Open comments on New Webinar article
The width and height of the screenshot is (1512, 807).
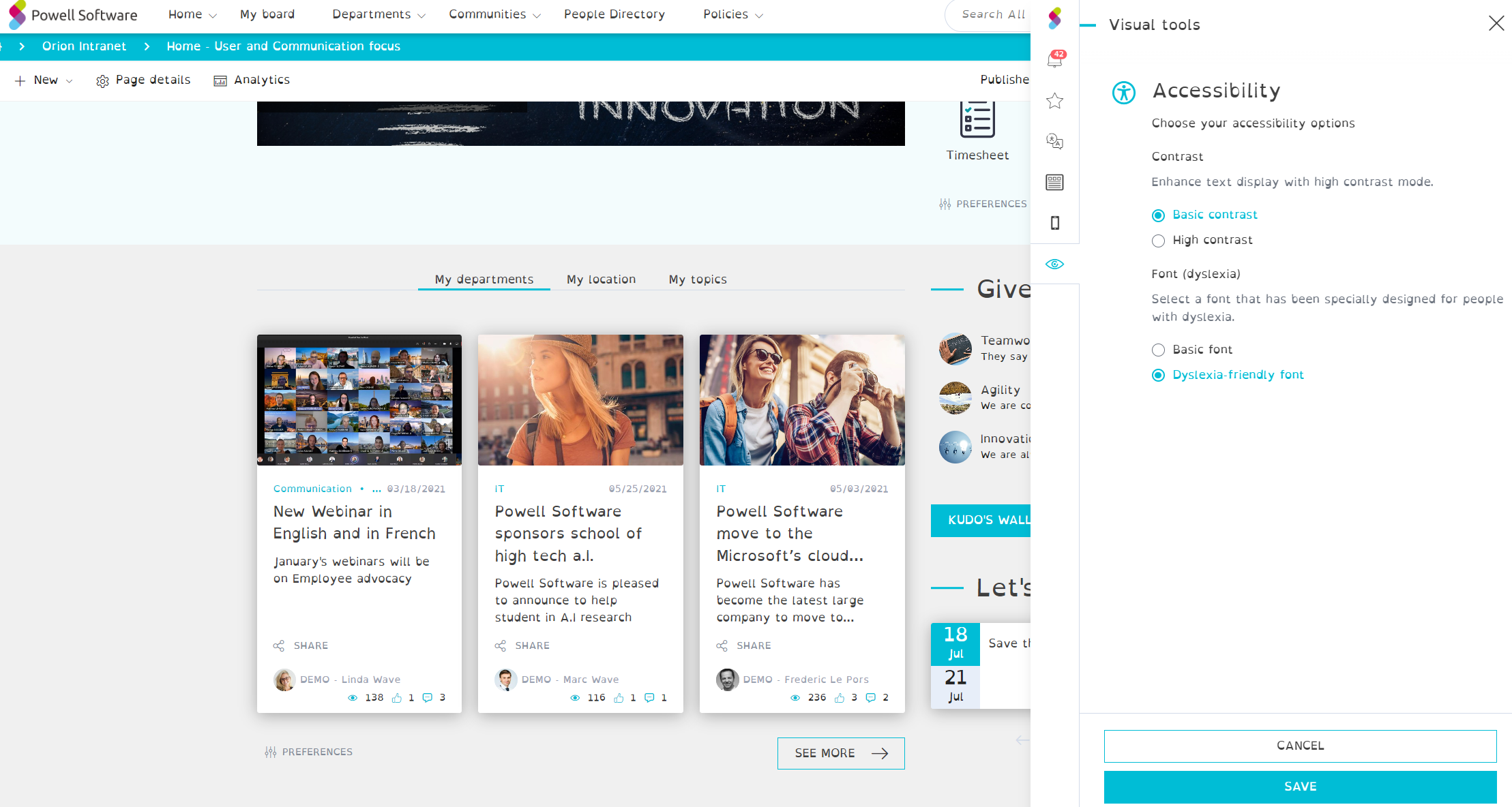(x=428, y=697)
